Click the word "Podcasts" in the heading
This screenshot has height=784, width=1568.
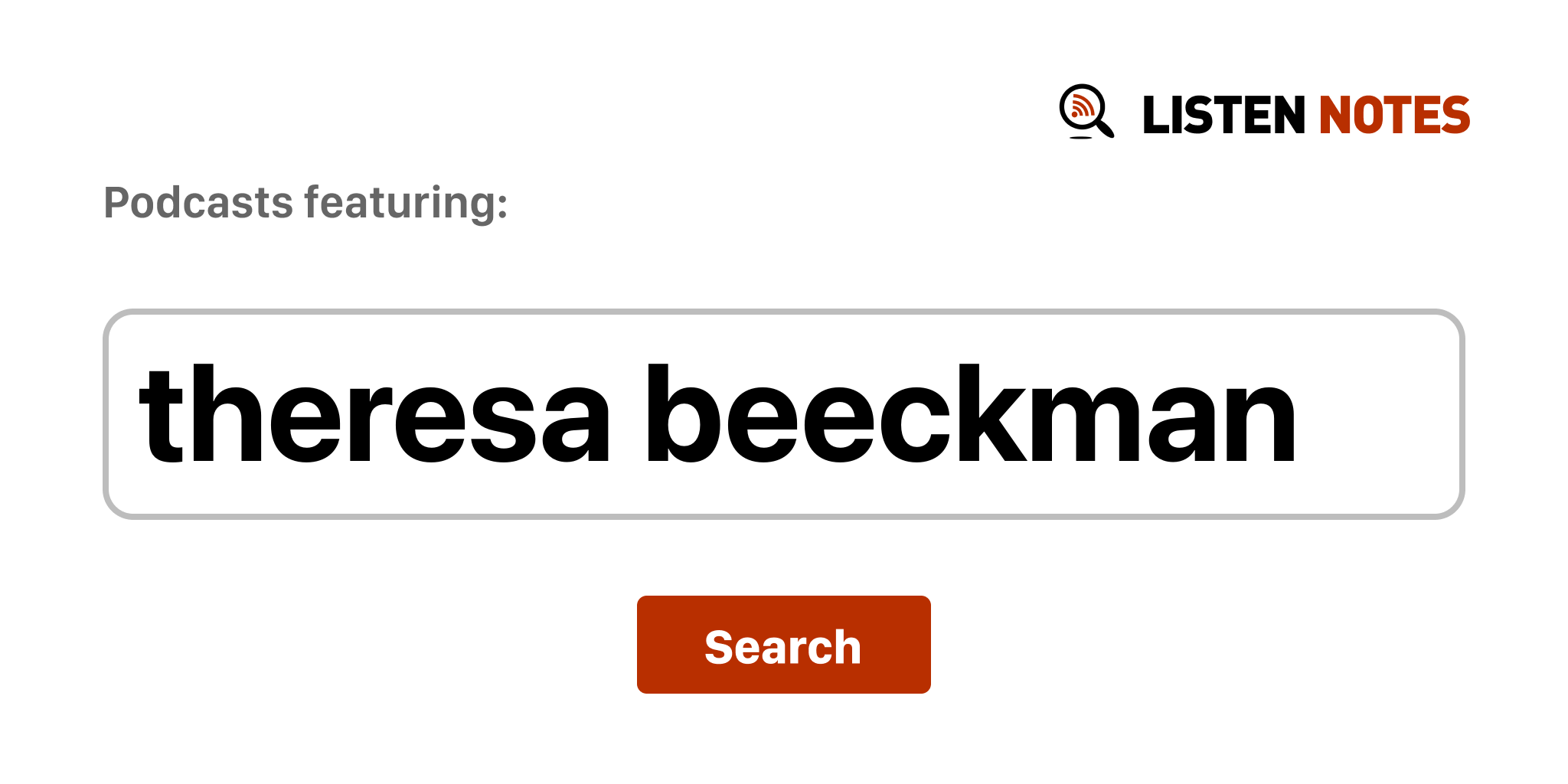click(x=198, y=203)
